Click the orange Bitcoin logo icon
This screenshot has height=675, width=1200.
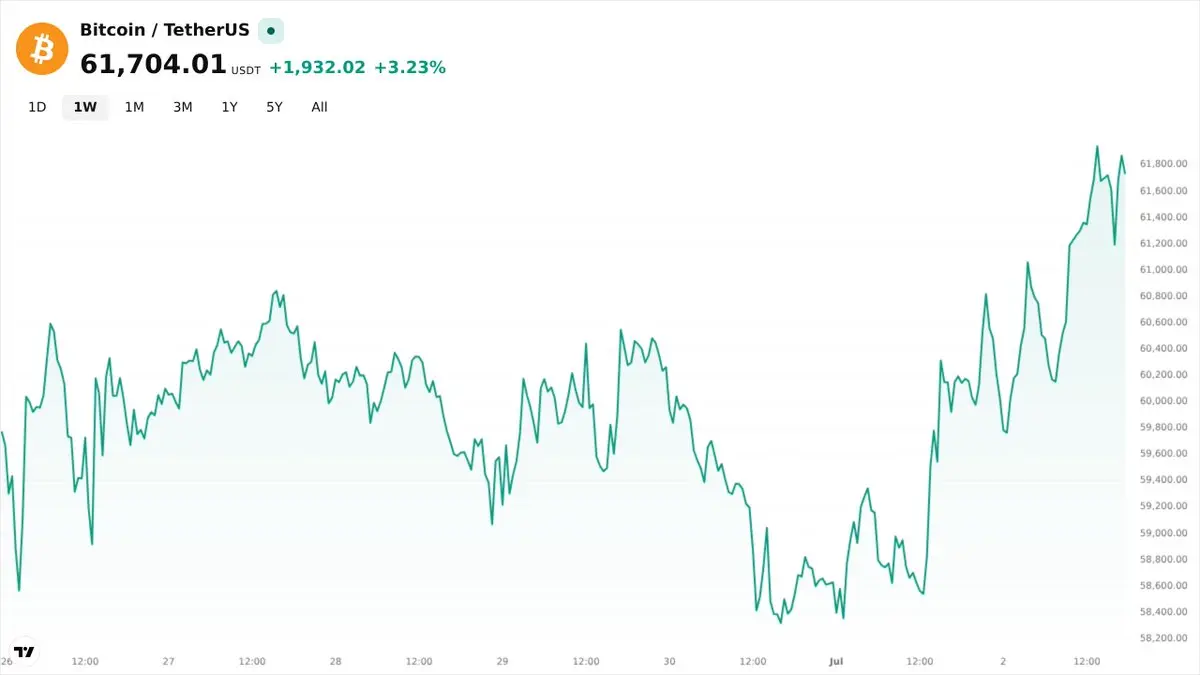(42, 48)
